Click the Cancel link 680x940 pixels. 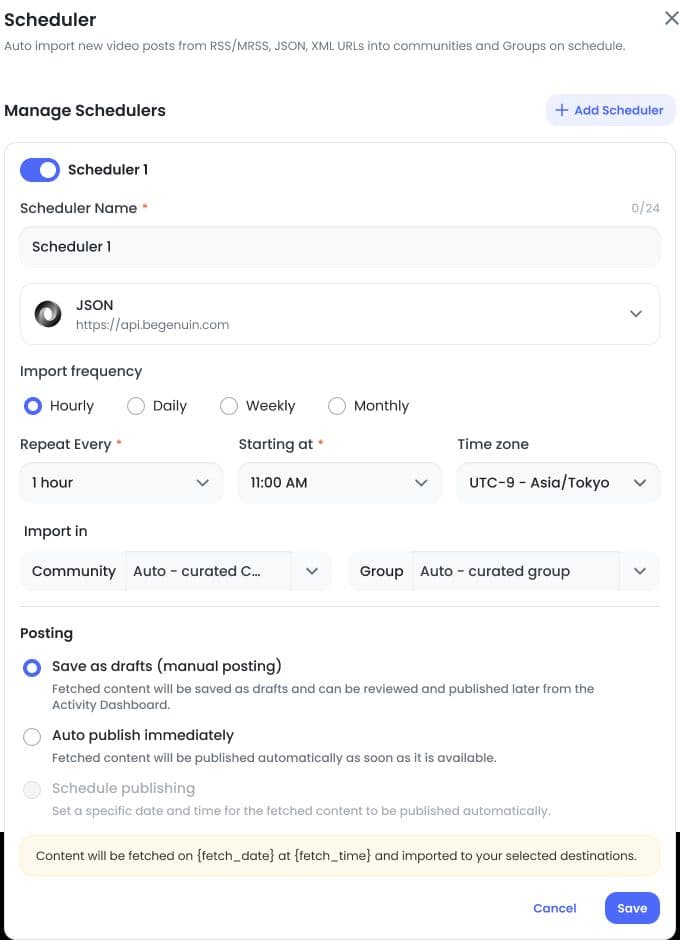point(555,908)
